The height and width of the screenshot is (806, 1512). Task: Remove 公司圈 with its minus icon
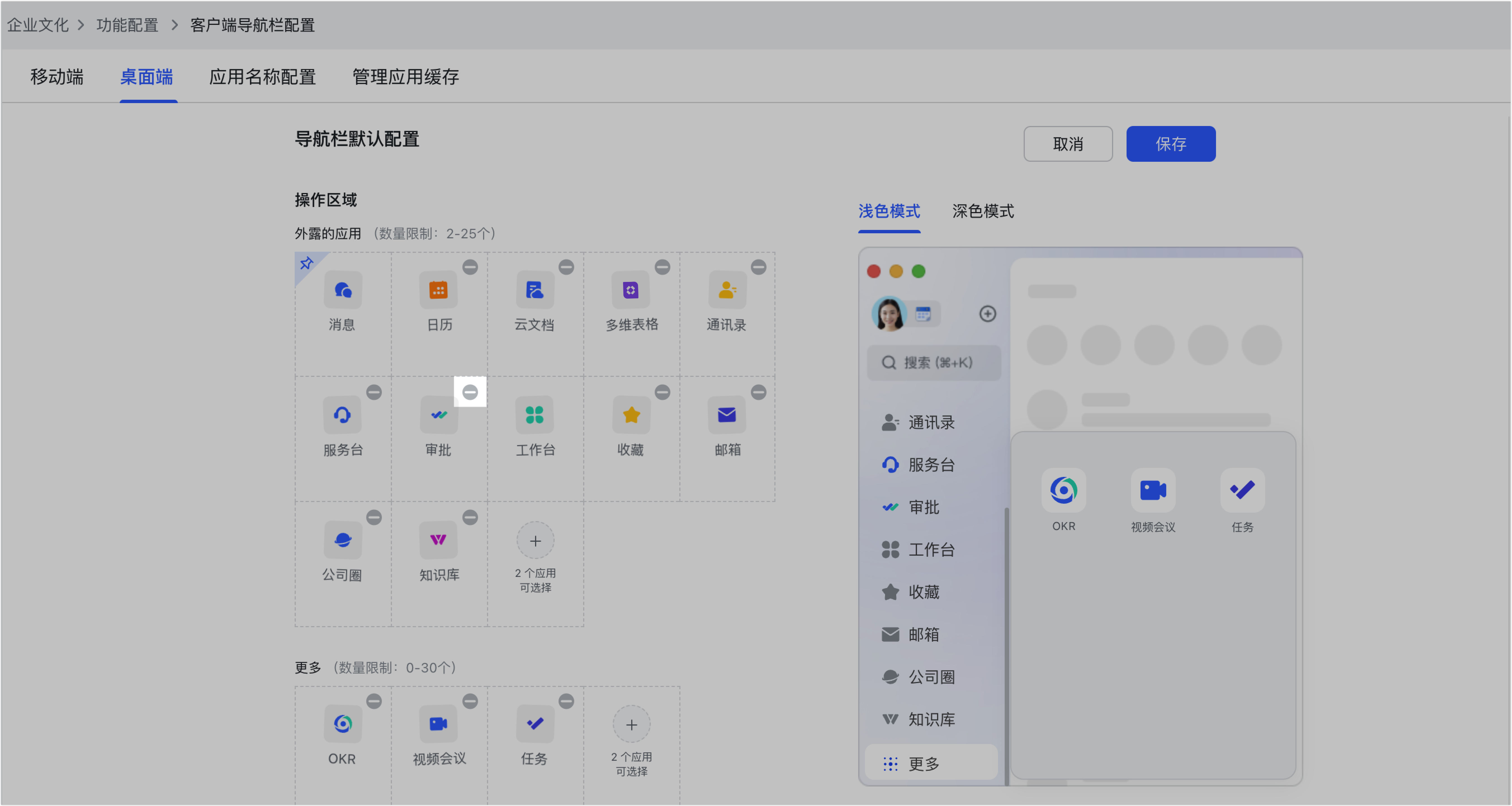pyautogui.click(x=374, y=517)
